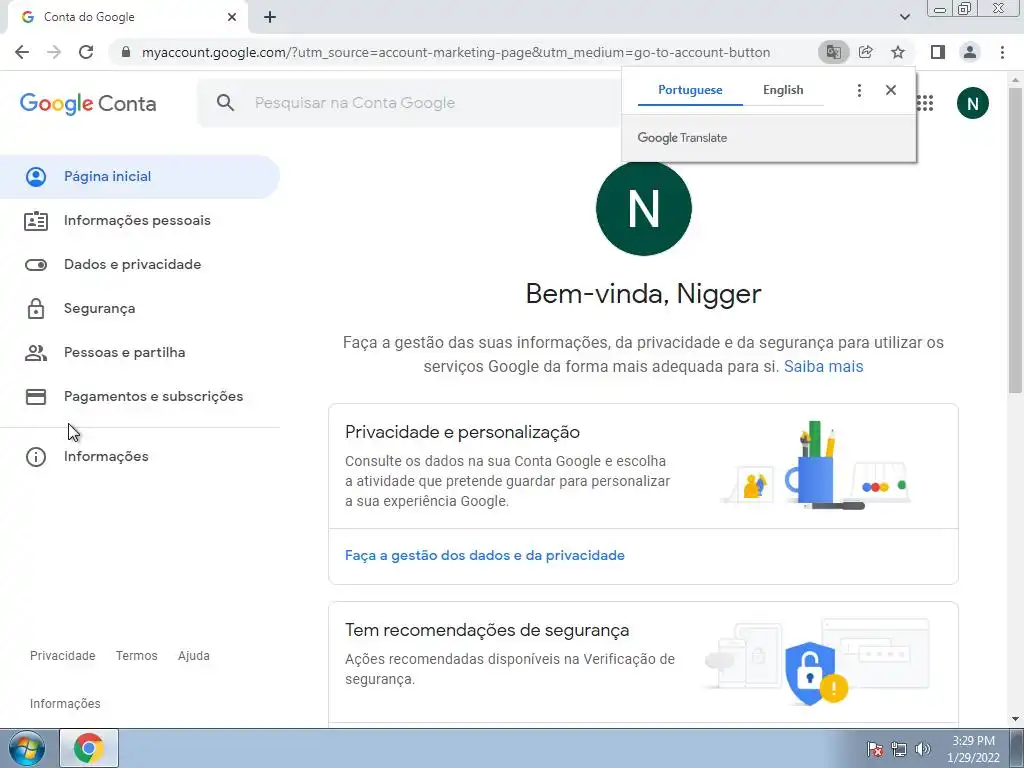Click the search magnifier icon

pyautogui.click(x=225, y=103)
